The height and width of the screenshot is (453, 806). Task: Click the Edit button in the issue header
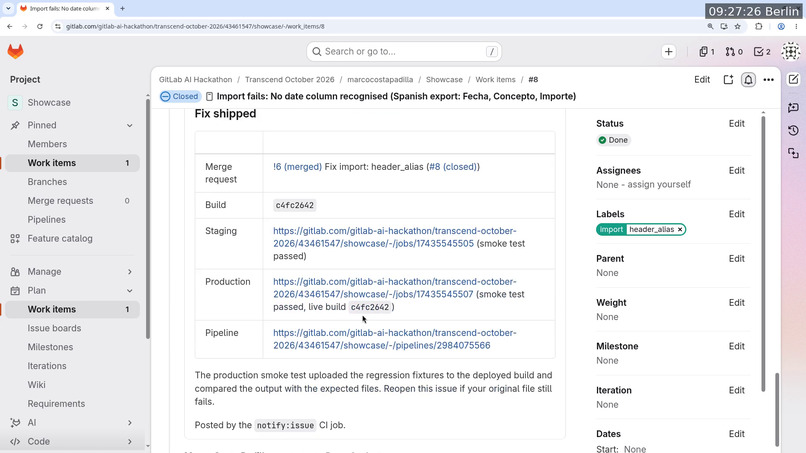(x=702, y=80)
